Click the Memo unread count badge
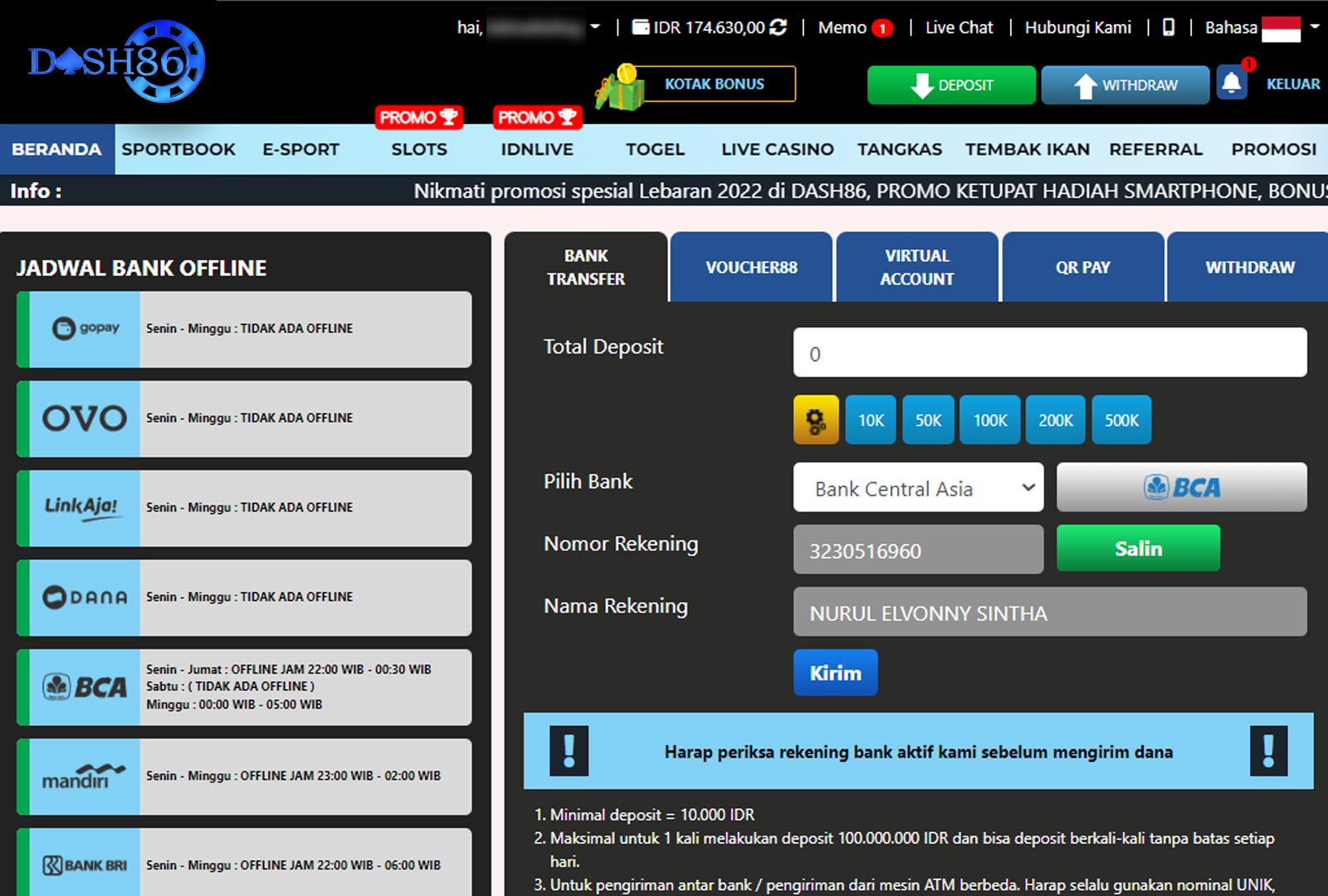The image size is (1328, 896). (882, 28)
